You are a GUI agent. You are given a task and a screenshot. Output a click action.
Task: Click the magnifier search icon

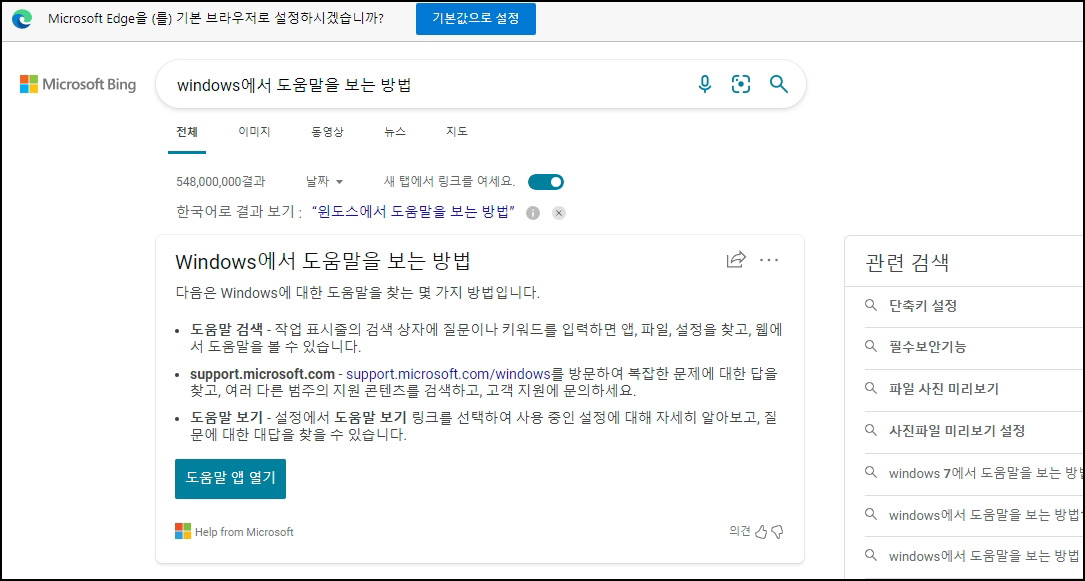[x=779, y=84]
